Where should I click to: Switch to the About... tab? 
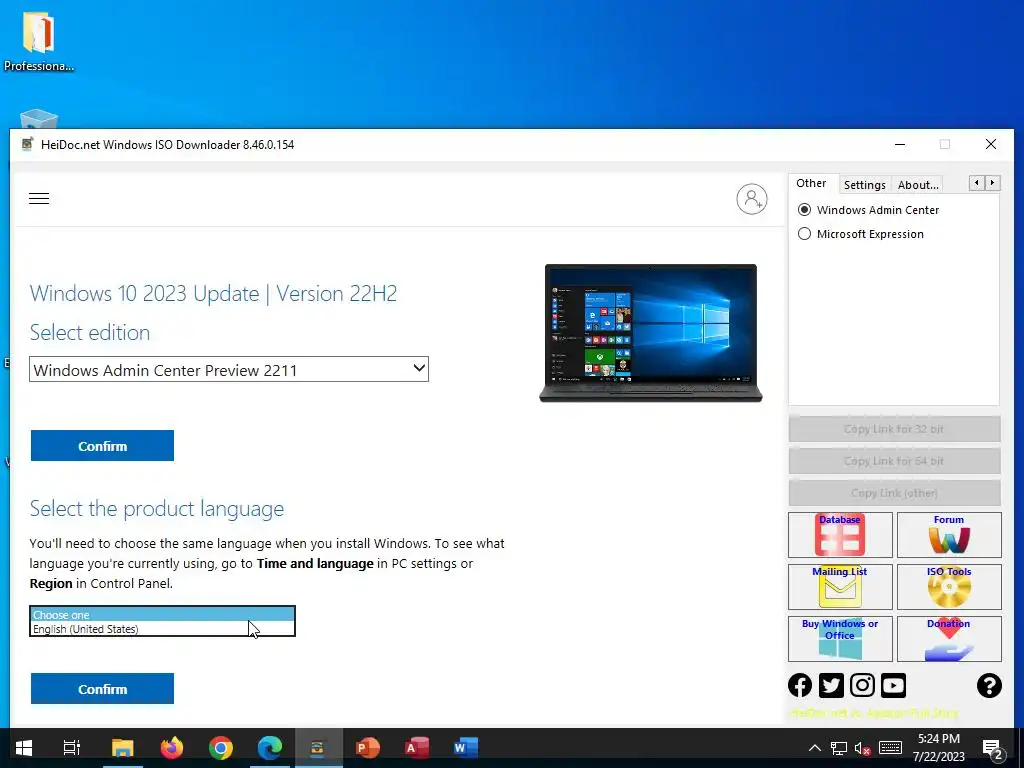tap(918, 185)
